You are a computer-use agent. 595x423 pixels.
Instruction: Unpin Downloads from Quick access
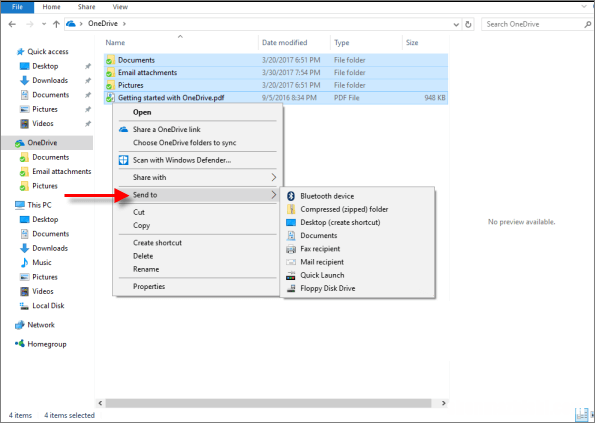coord(88,80)
